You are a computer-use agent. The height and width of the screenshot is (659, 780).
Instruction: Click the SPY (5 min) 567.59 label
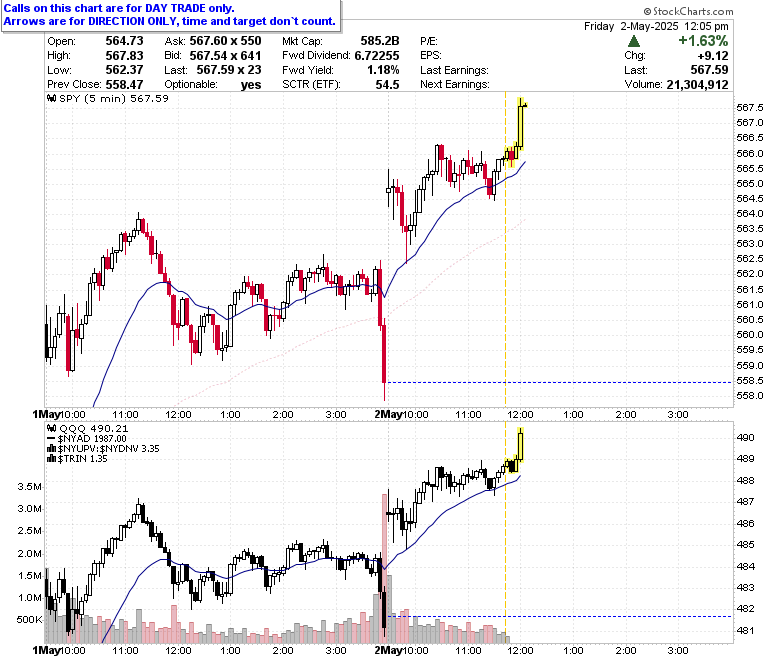click(114, 98)
